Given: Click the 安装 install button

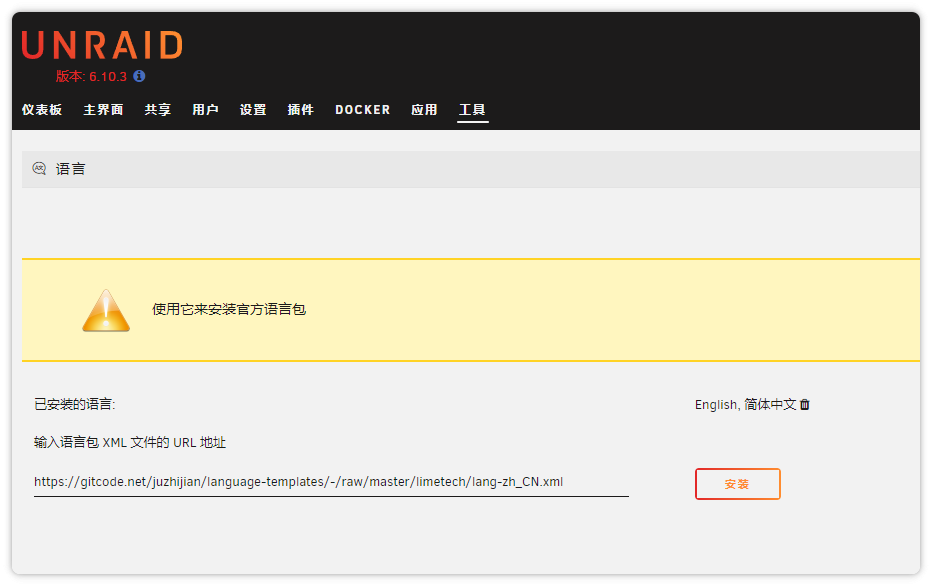Looking at the screenshot, I should [738, 484].
